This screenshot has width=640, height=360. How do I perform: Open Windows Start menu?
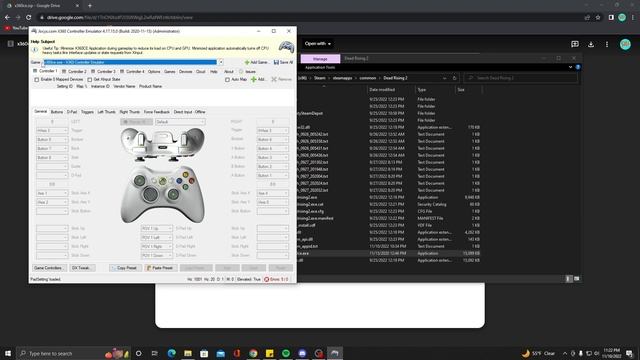(8, 353)
